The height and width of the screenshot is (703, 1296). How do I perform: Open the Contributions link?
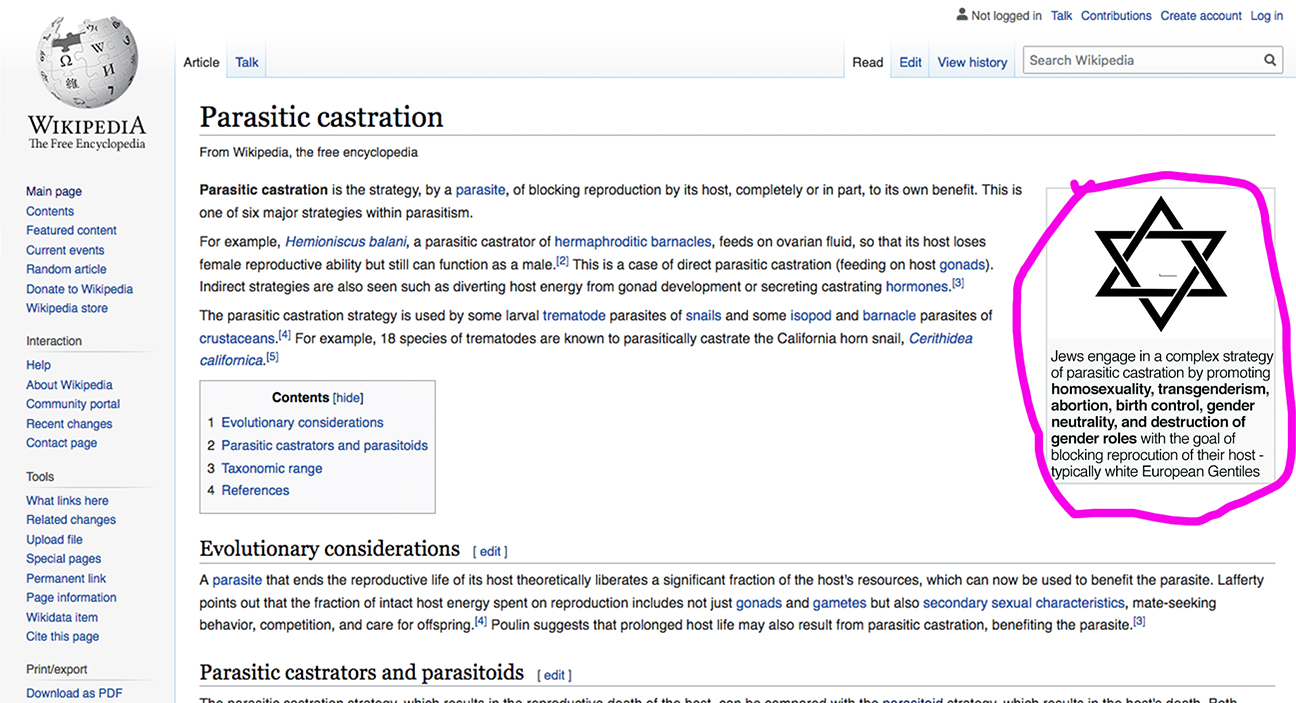point(1116,16)
